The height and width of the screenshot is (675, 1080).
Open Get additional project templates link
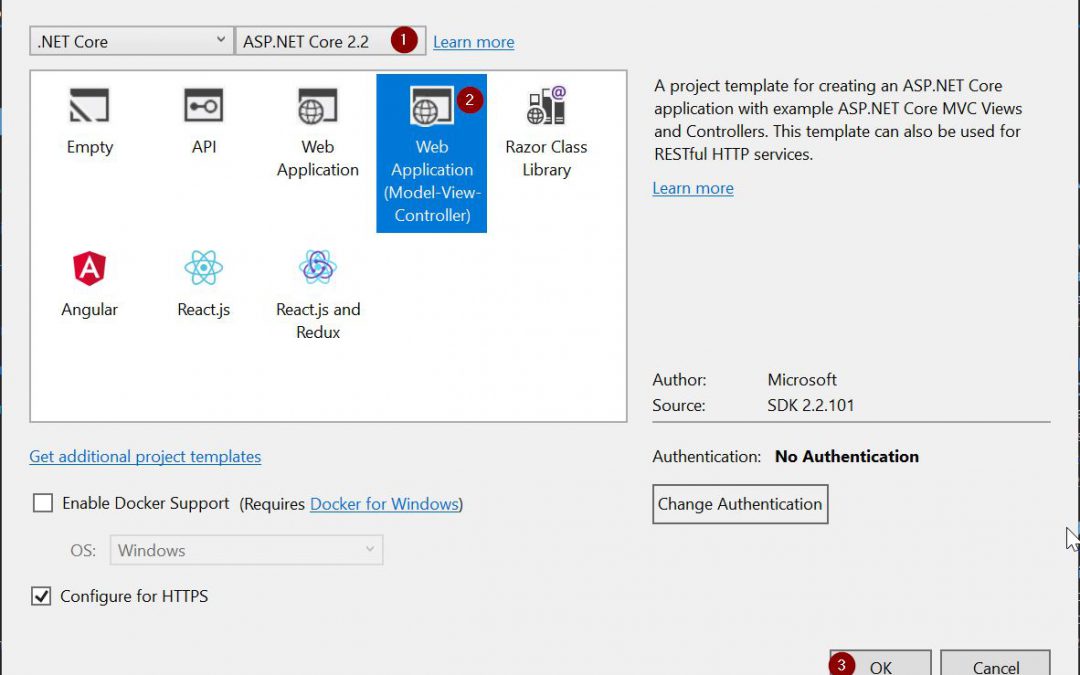[145, 456]
